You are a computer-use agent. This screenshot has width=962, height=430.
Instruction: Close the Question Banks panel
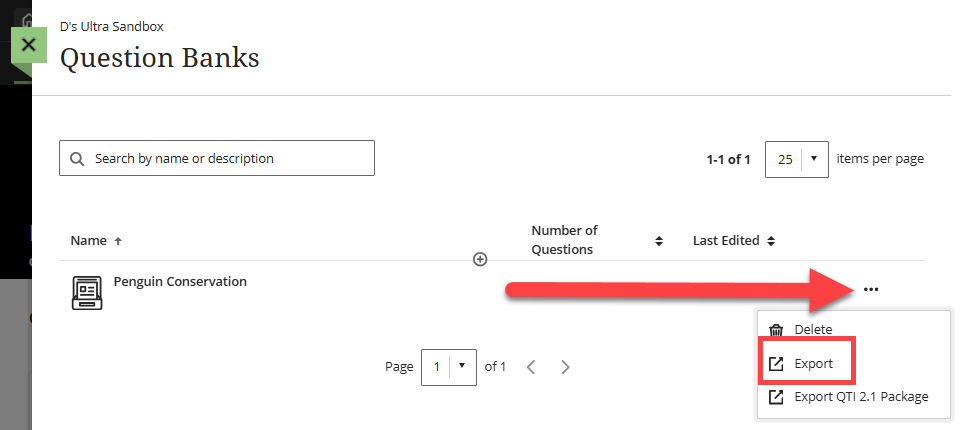(x=29, y=45)
